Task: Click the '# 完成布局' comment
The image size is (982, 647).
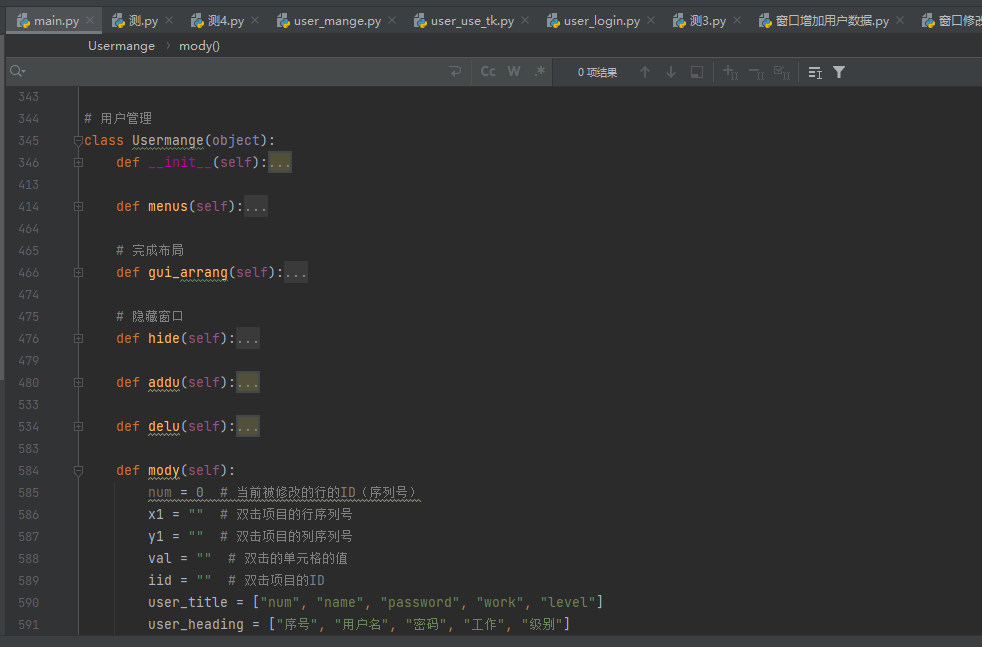Action: (150, 251)
